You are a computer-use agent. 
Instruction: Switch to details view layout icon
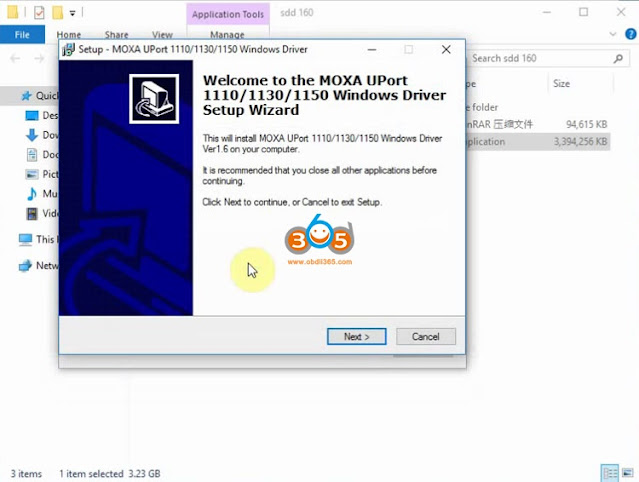click(x=610, y=473)
